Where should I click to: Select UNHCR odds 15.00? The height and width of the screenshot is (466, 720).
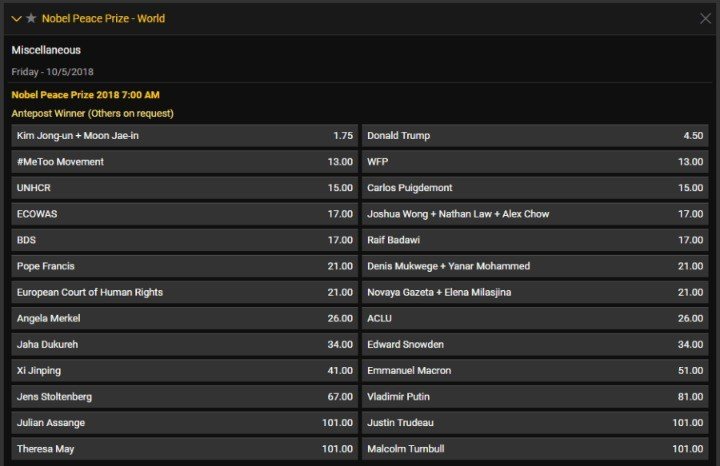(185, 188)
